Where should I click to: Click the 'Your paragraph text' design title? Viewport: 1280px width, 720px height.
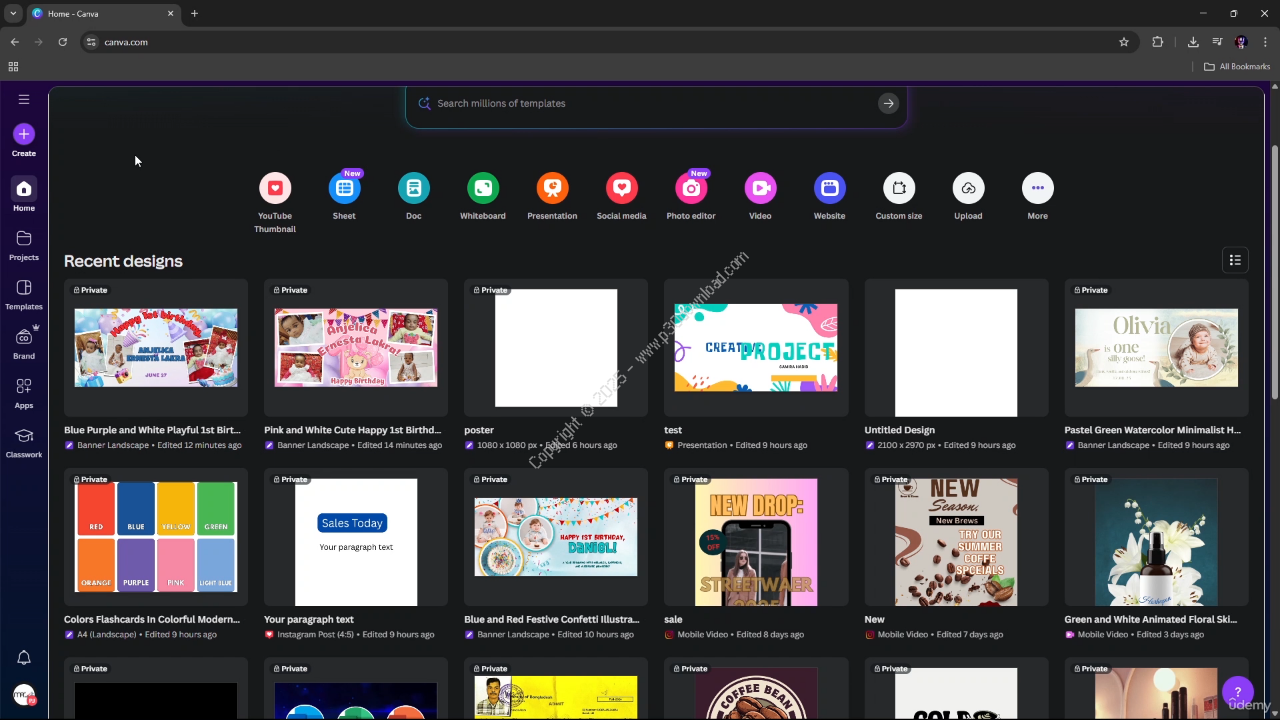pyautogui.click(x=309, y=619)
